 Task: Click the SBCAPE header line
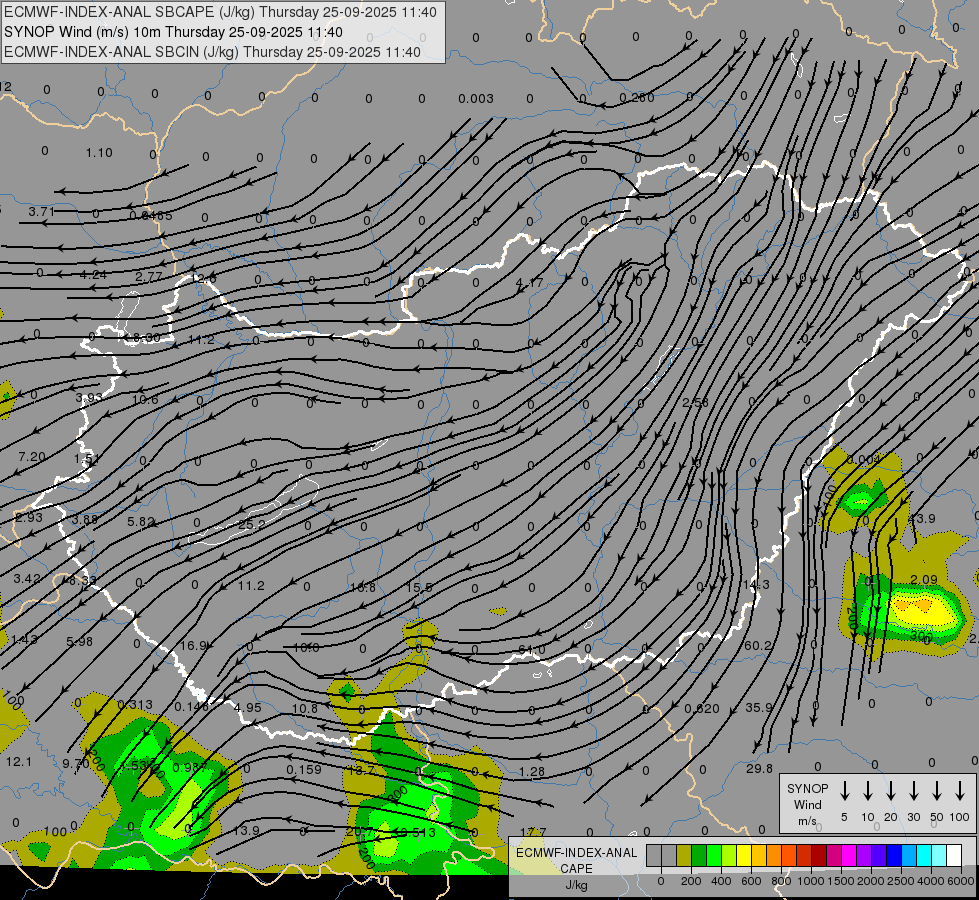pos(220,12)
